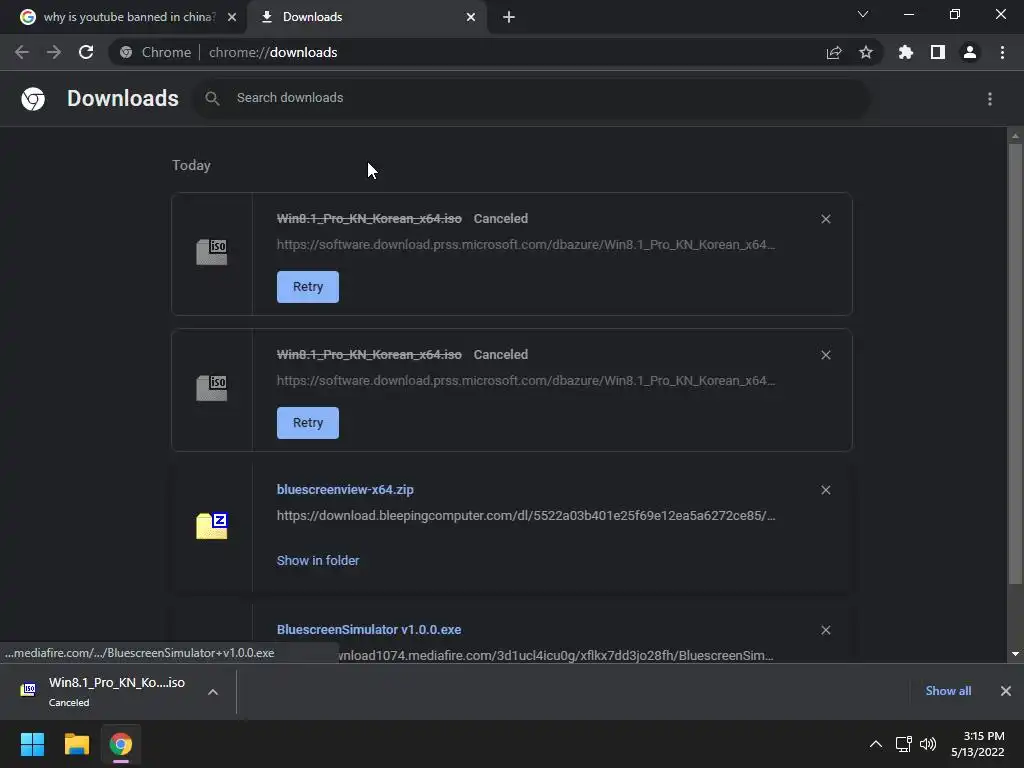The height and width of the screenshot is (768, 1024).
Task: Close the 'why is youtube banned' tab
Action: (232, 17)
